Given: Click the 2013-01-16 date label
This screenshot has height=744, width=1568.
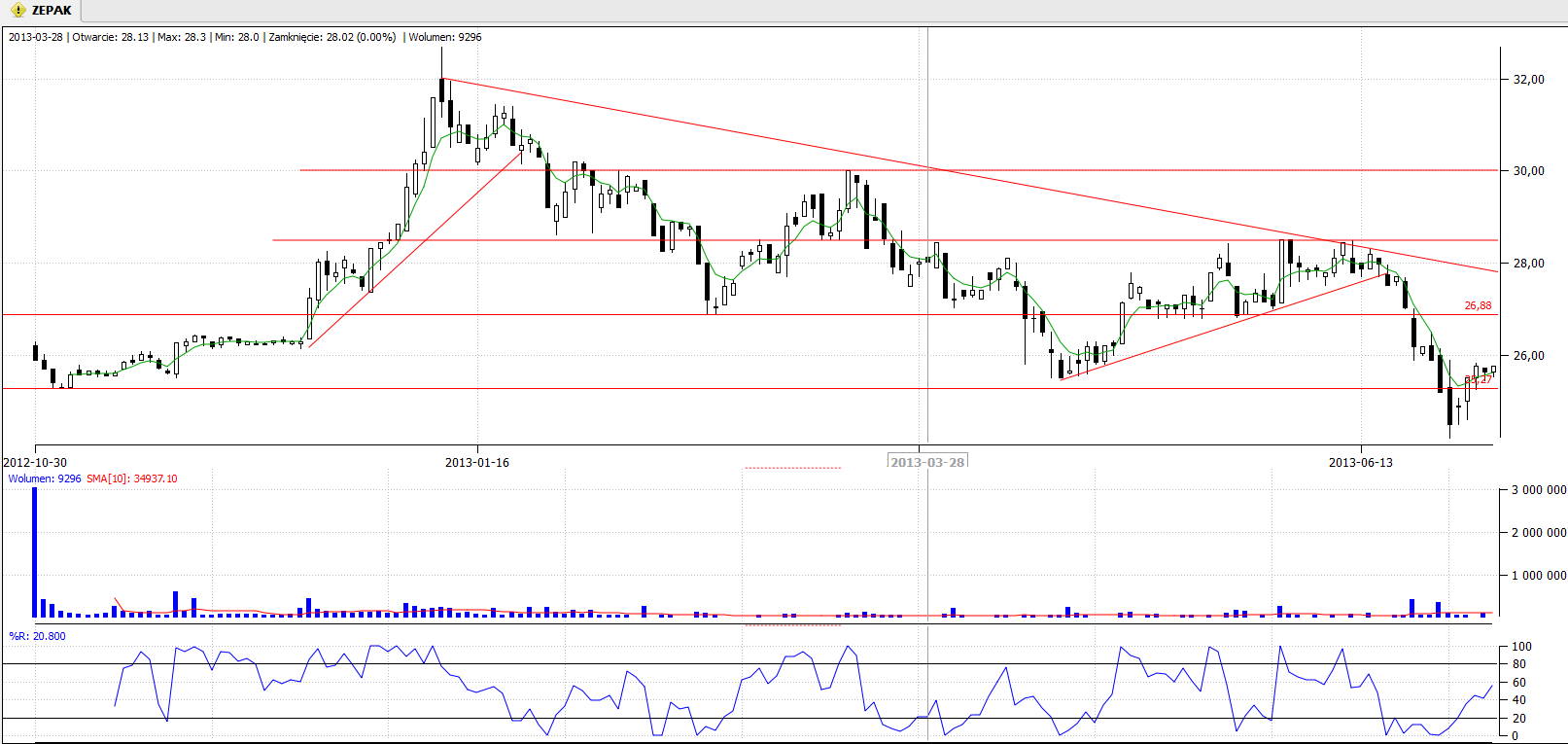Looking at the screenshot, I should pyautogui.click(x=477, y=463).
